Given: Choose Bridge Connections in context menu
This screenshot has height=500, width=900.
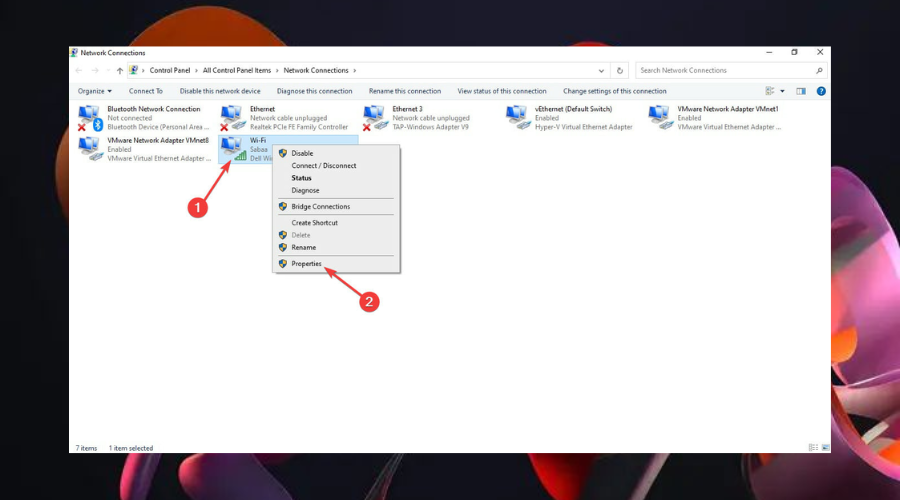Looking at the screenshot, I should [336, 207].
